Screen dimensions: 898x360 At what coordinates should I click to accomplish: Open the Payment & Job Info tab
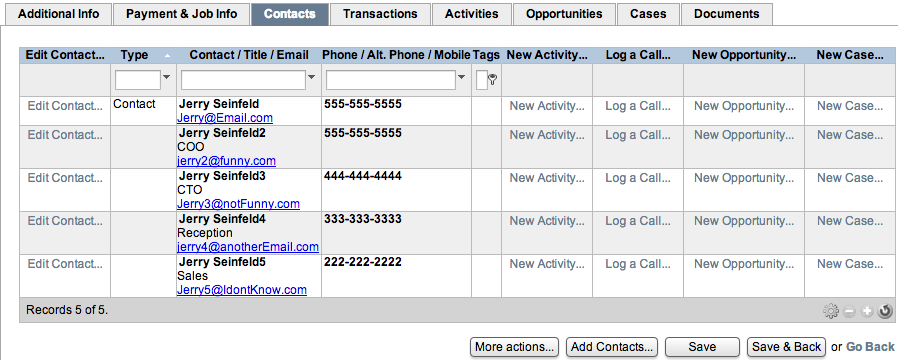point(182,14)
